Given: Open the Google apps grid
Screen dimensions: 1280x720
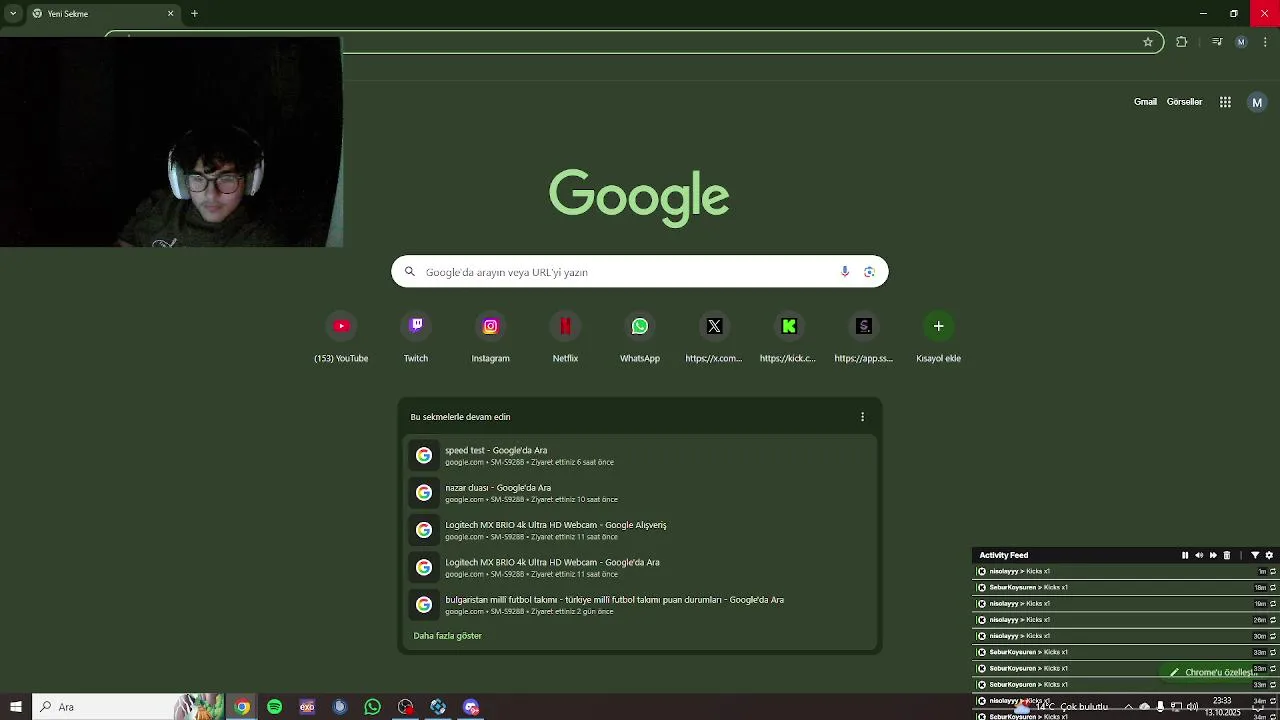Looking at the screenshot, I should point(1225,102).
